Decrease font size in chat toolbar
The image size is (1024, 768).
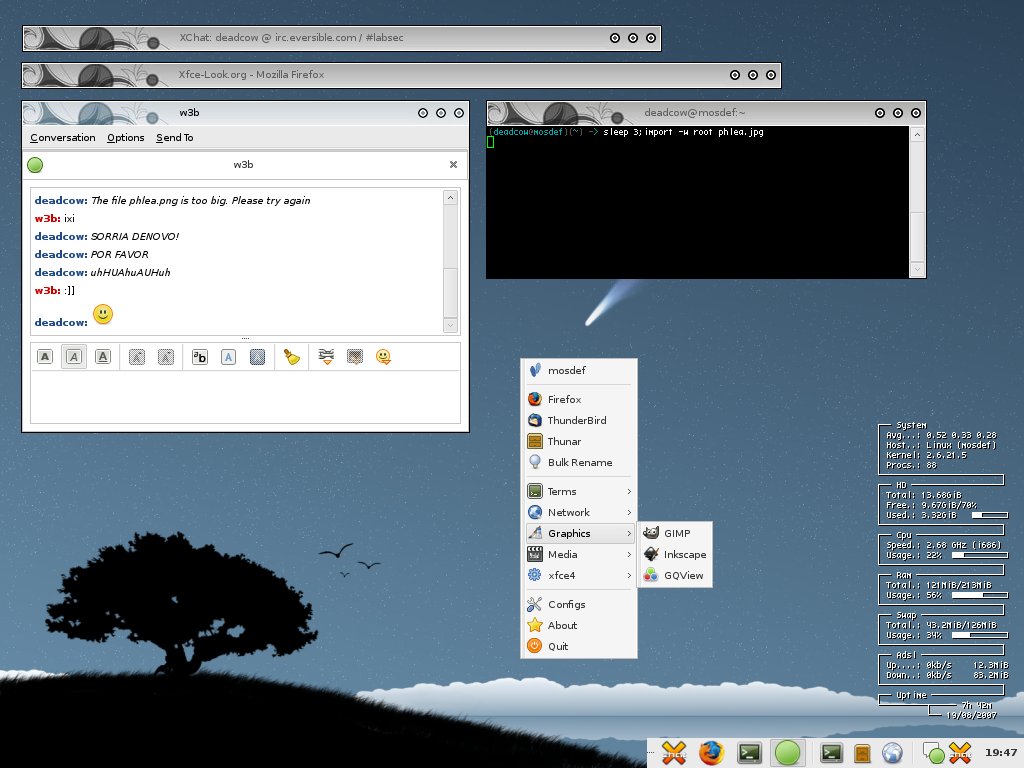tap(166, 357)
